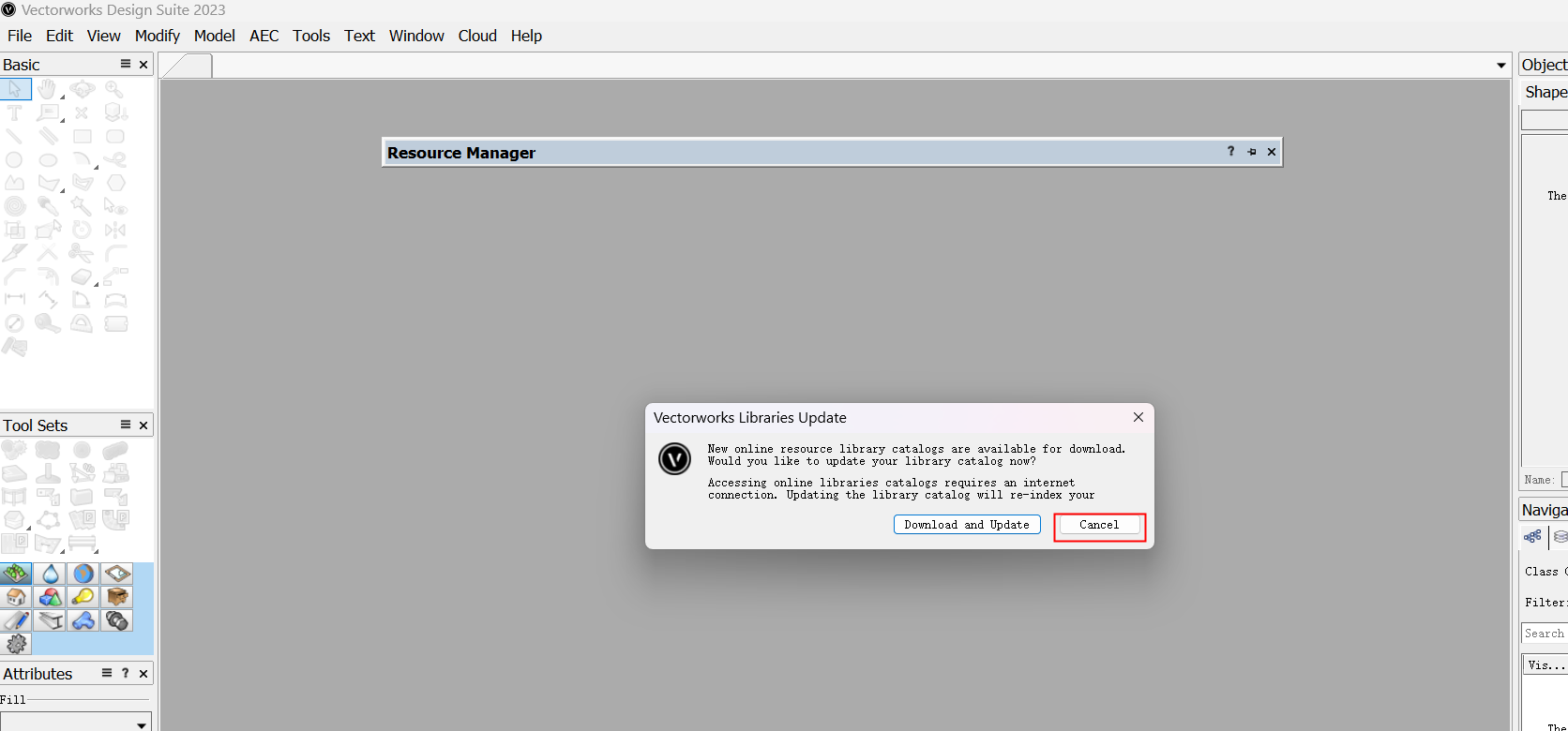Open the Tool Sets palette menu
The width and height of the screenshot is (1568, 731).
(x=126, y=425)
